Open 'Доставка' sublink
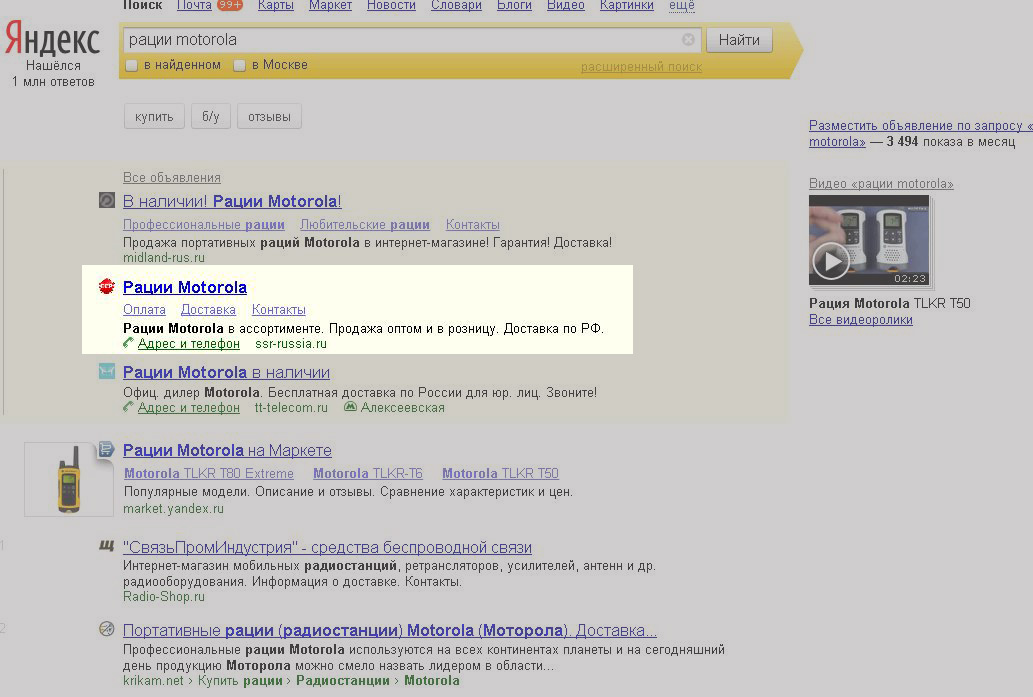The width and height of the screenshot is (1033, 697). tap(208, 310)
